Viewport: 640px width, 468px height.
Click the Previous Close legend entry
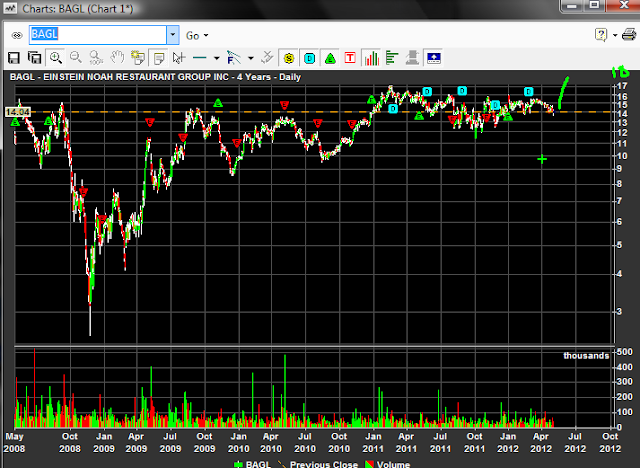pos(318,464)
